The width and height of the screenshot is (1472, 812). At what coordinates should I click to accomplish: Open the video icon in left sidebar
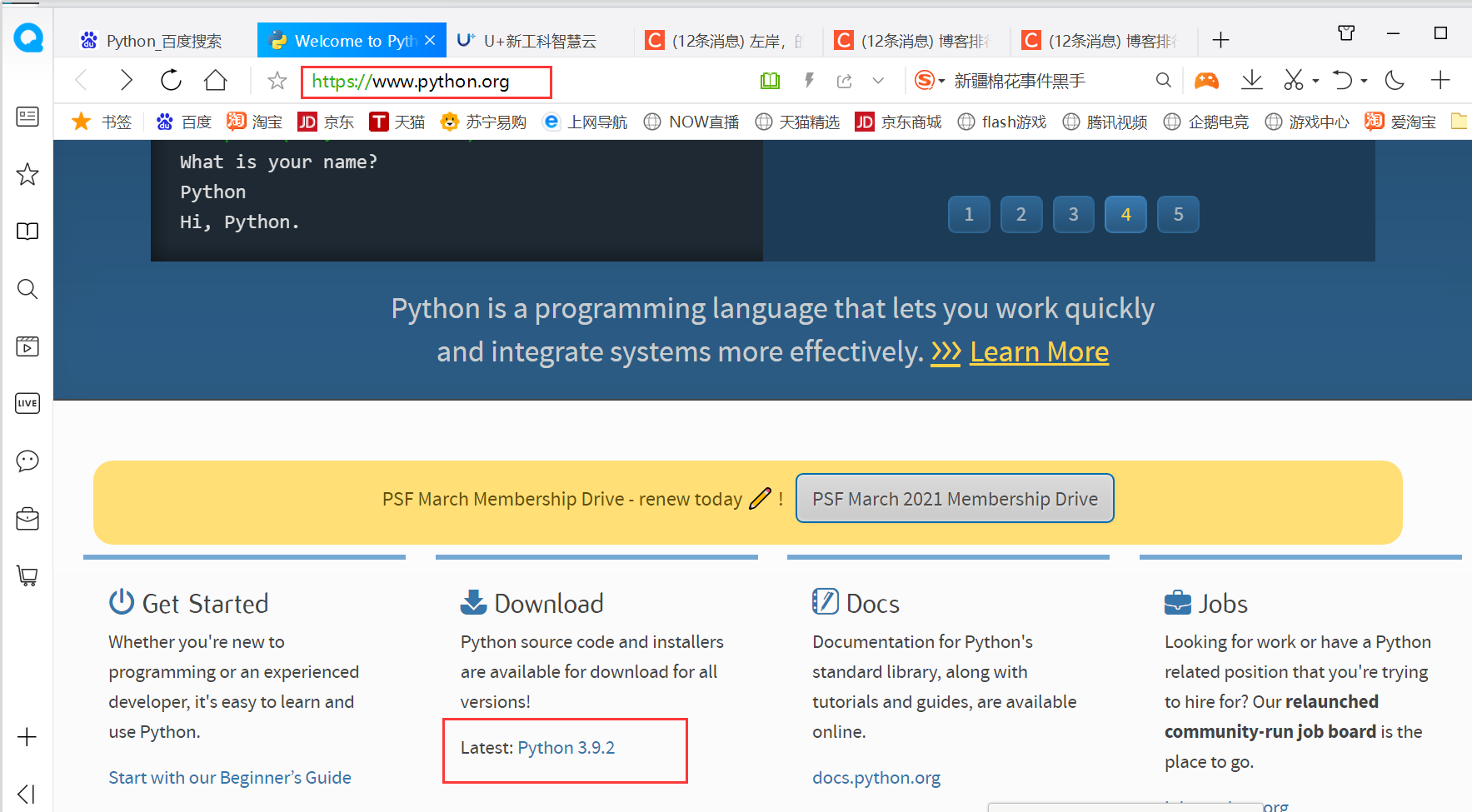coord(27,346)
